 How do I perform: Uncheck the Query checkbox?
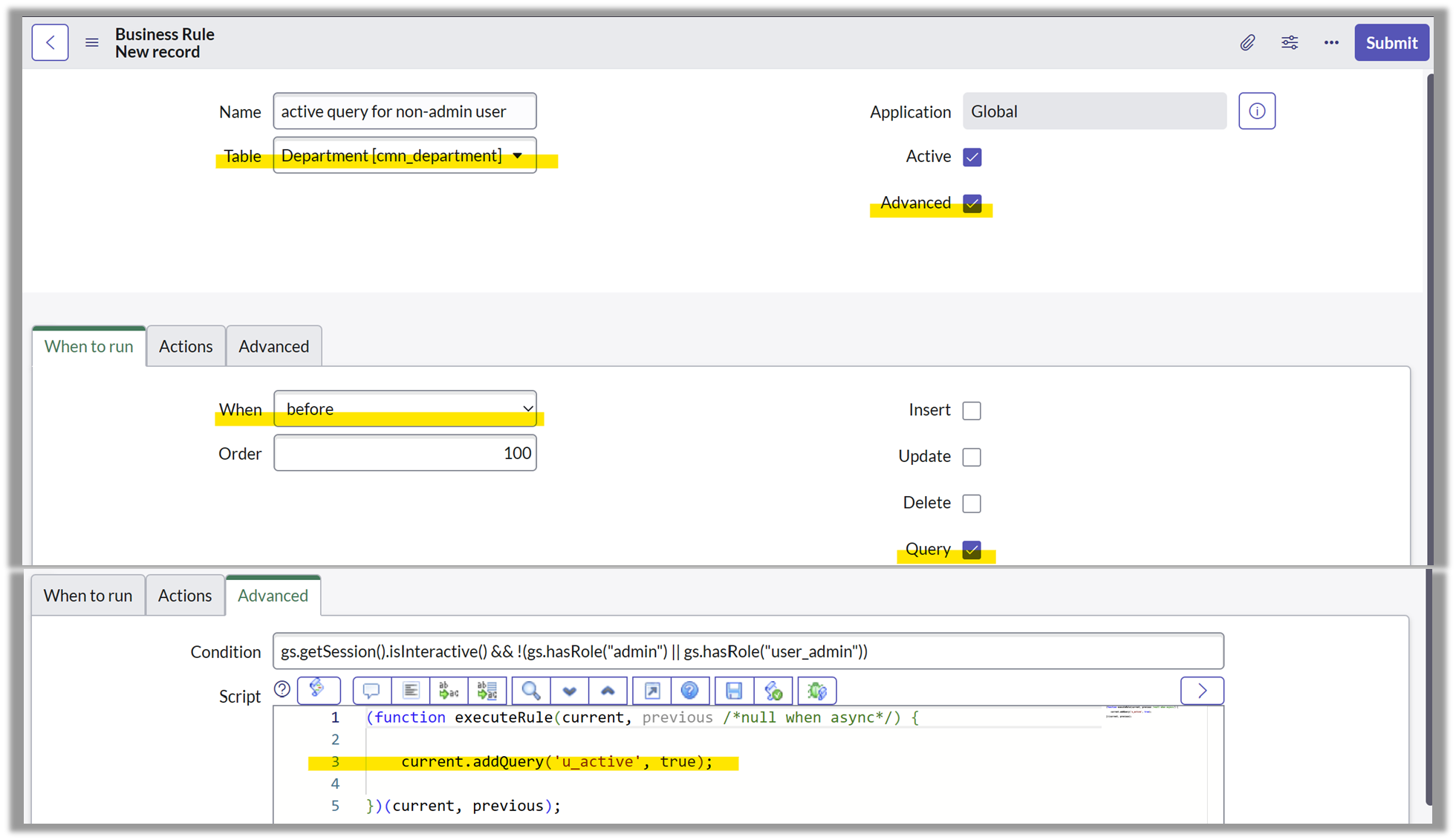[x=972, y=550]
